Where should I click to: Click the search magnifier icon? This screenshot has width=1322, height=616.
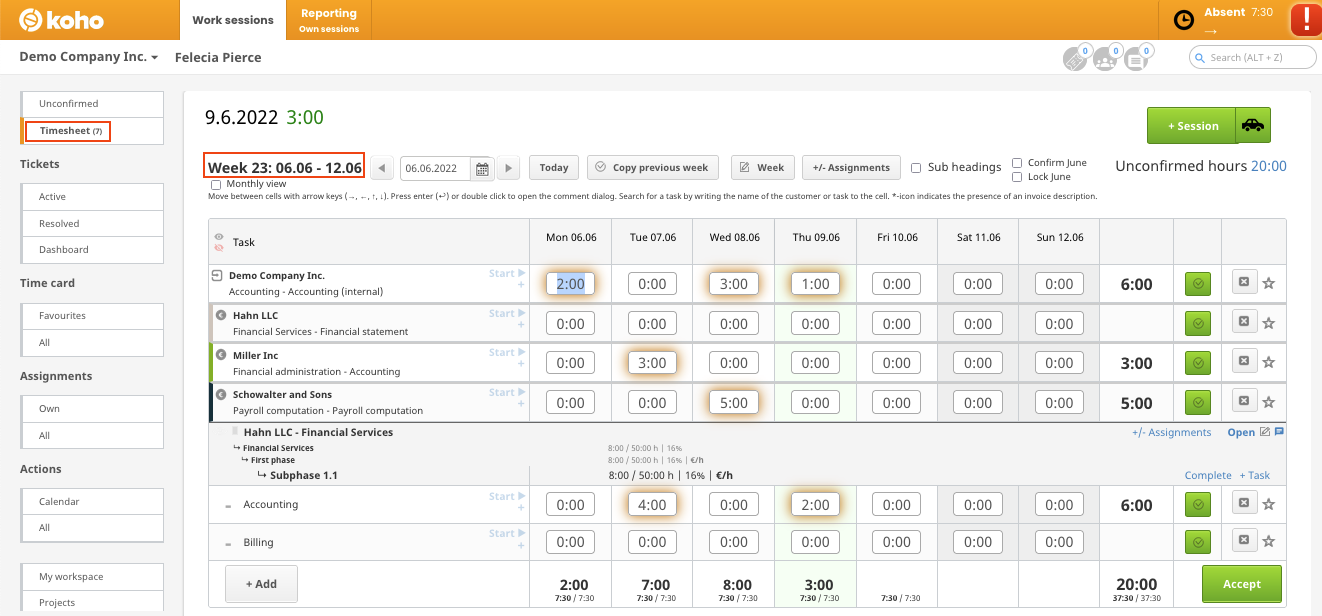[1201, 58]
